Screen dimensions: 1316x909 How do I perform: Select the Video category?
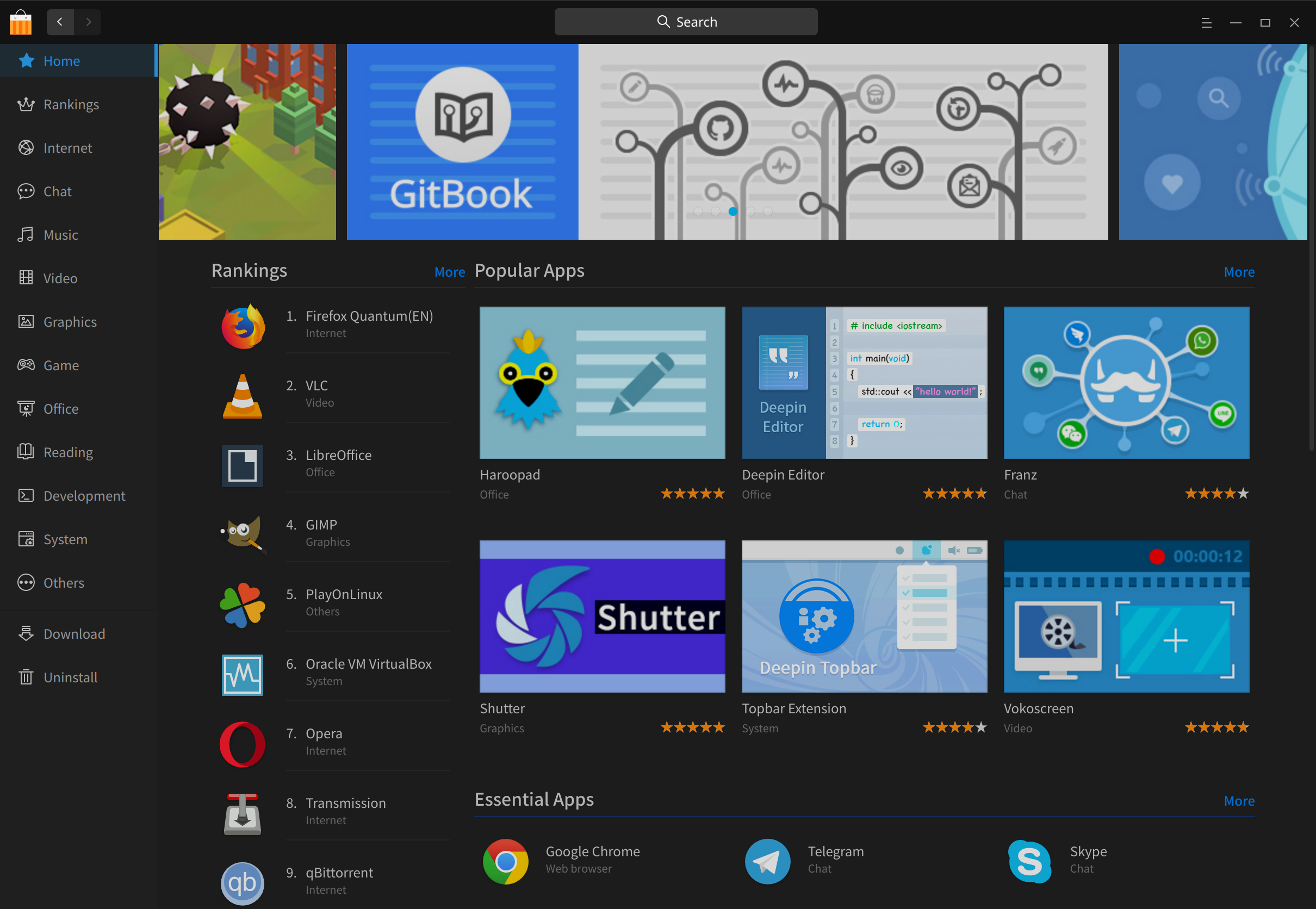click(x=78, y=278)
